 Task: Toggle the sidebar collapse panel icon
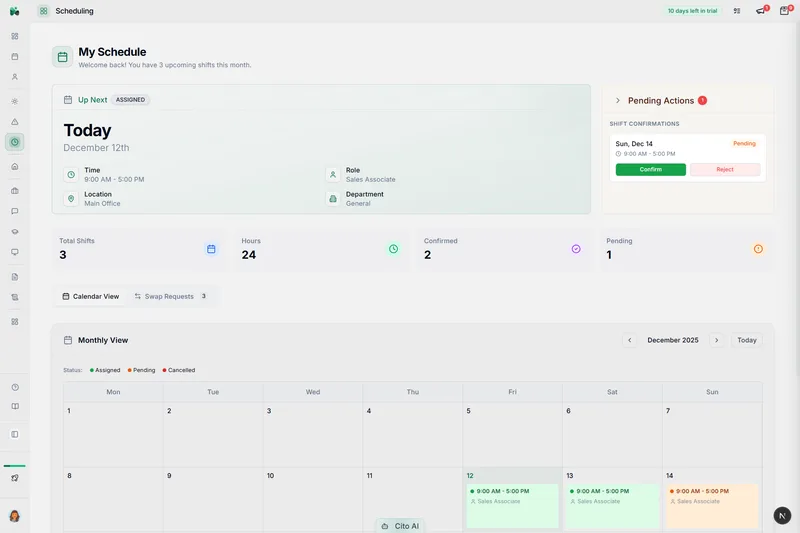pos(15,435)
